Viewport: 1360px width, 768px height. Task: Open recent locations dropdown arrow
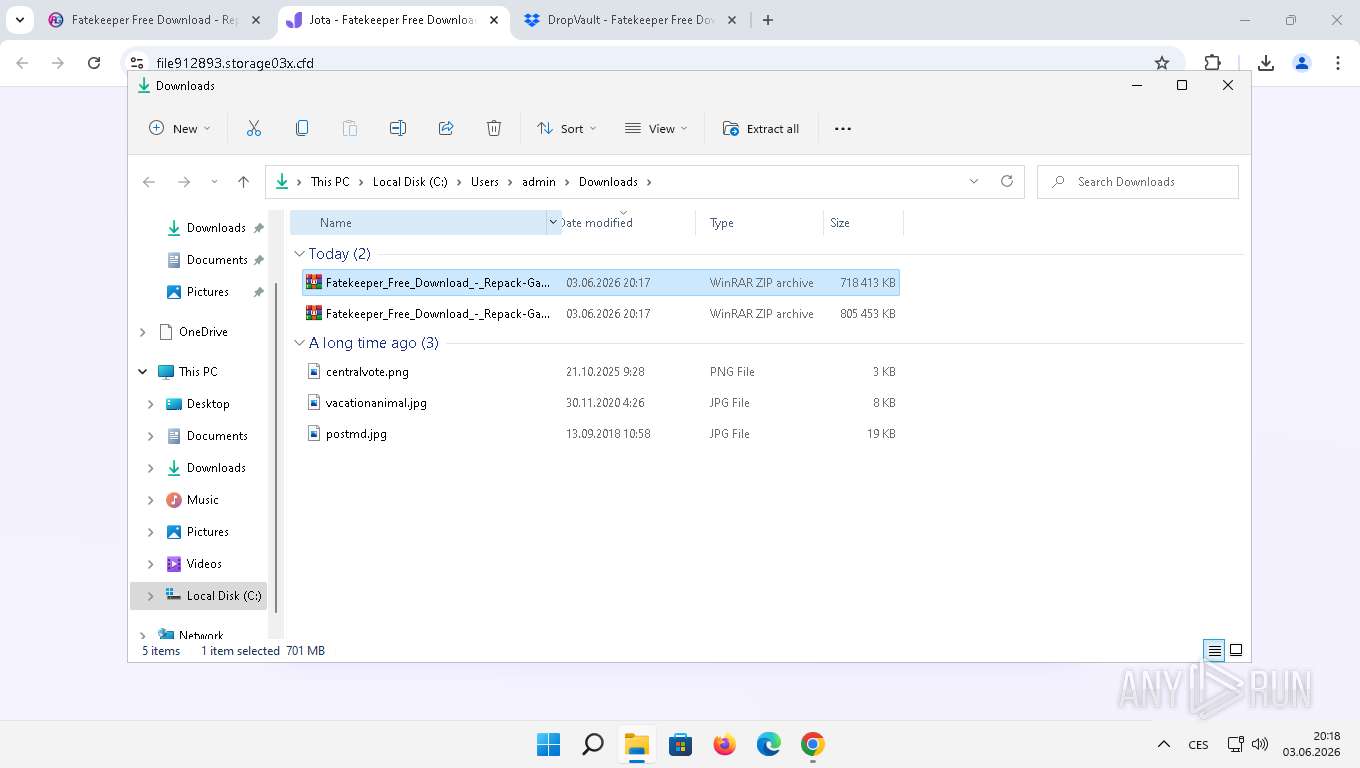pyautogui.click(x=214, y=181)
